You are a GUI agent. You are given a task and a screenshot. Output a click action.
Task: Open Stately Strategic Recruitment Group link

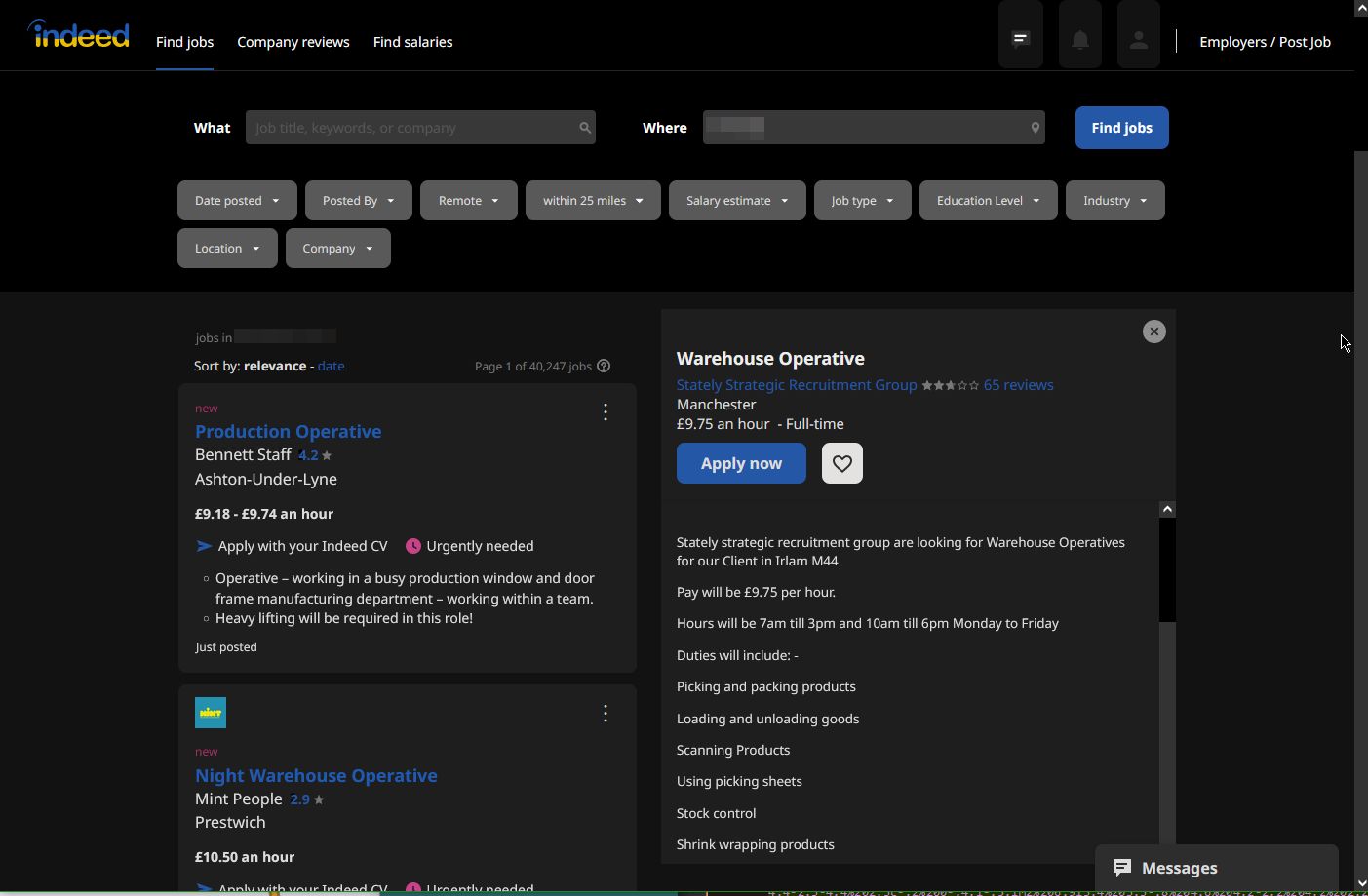[x=797, y=385]
